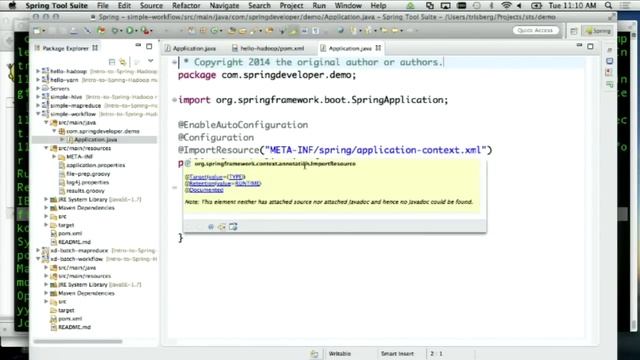This screenshot has height=360, width=640.
Task: Click the status bar icon left of Writable
Action: coord(314,354)
